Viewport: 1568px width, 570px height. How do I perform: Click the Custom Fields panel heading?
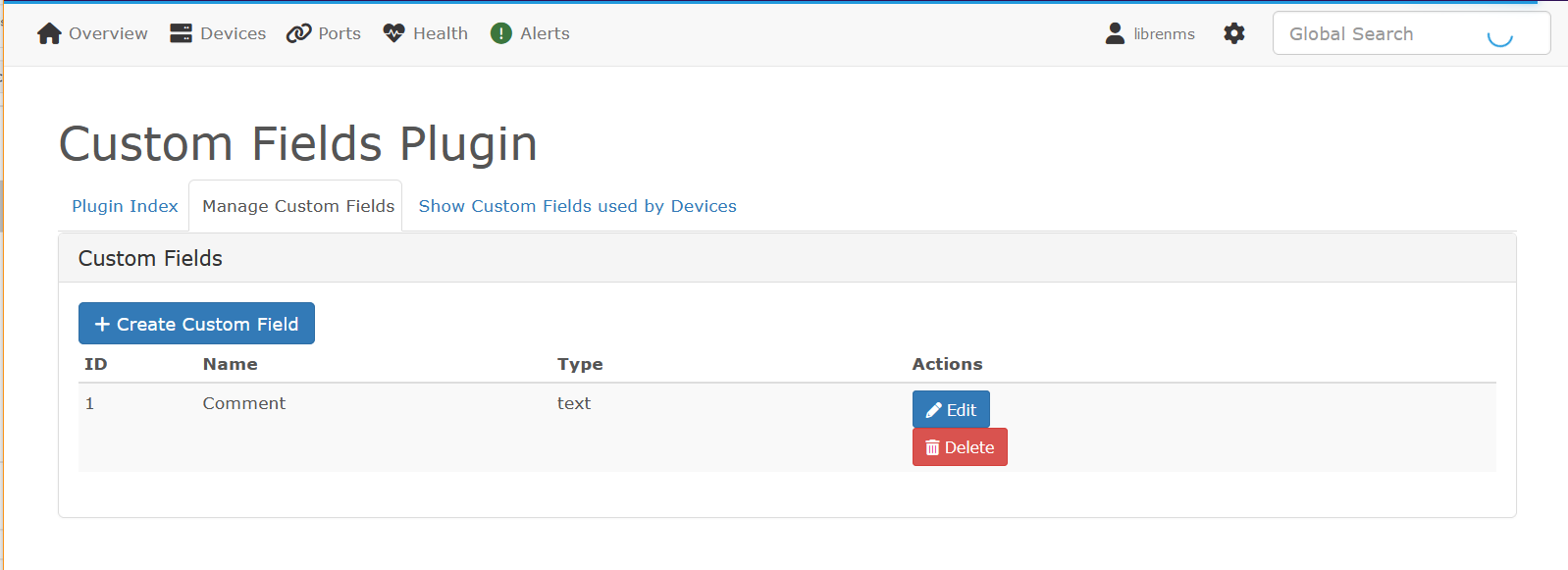(150, 258)
